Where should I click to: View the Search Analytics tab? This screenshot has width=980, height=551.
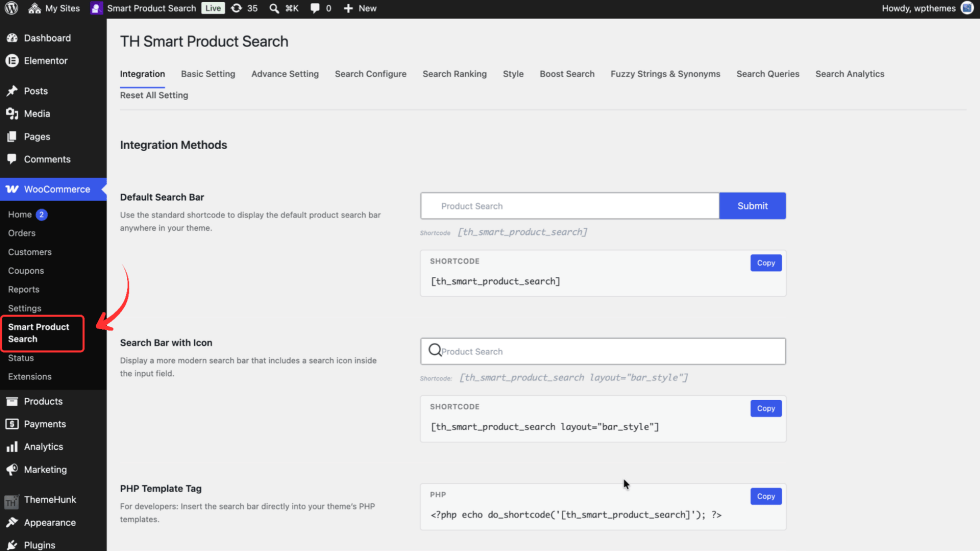[849, 74]
